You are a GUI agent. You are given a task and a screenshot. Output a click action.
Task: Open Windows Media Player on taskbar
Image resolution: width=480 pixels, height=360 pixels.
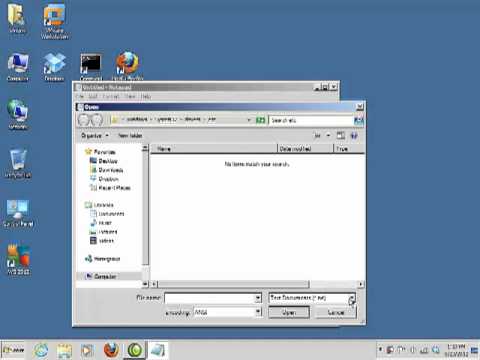coord(87,350)
